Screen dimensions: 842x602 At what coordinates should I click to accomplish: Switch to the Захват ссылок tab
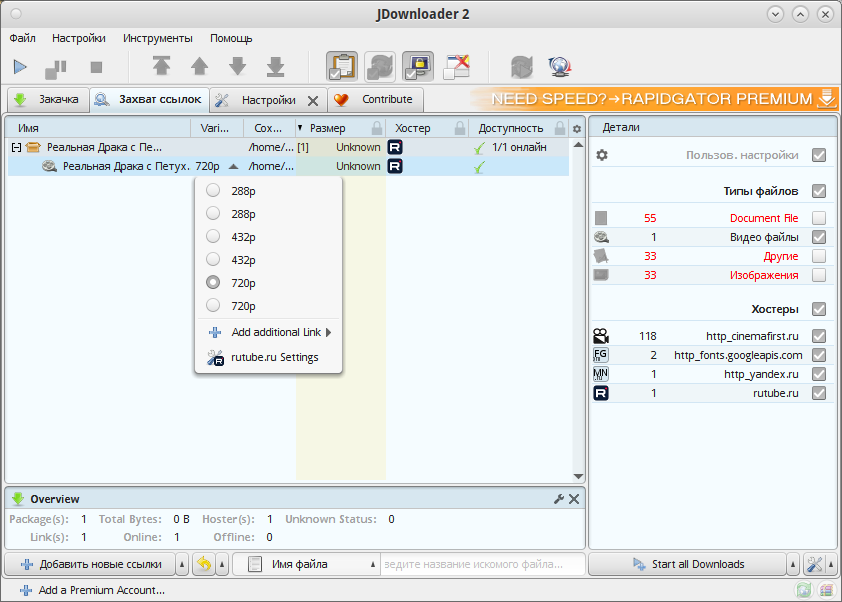[x=149, y=99]
